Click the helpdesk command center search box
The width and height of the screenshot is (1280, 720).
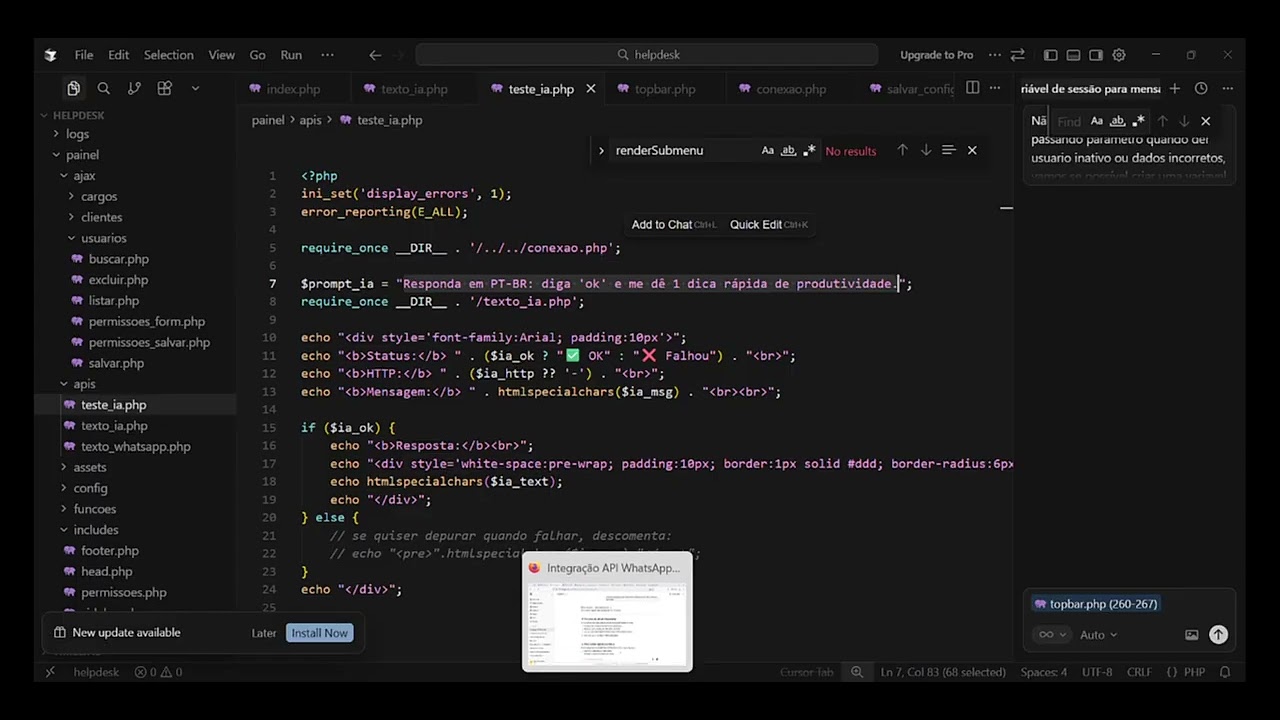(x=647, y=55)
